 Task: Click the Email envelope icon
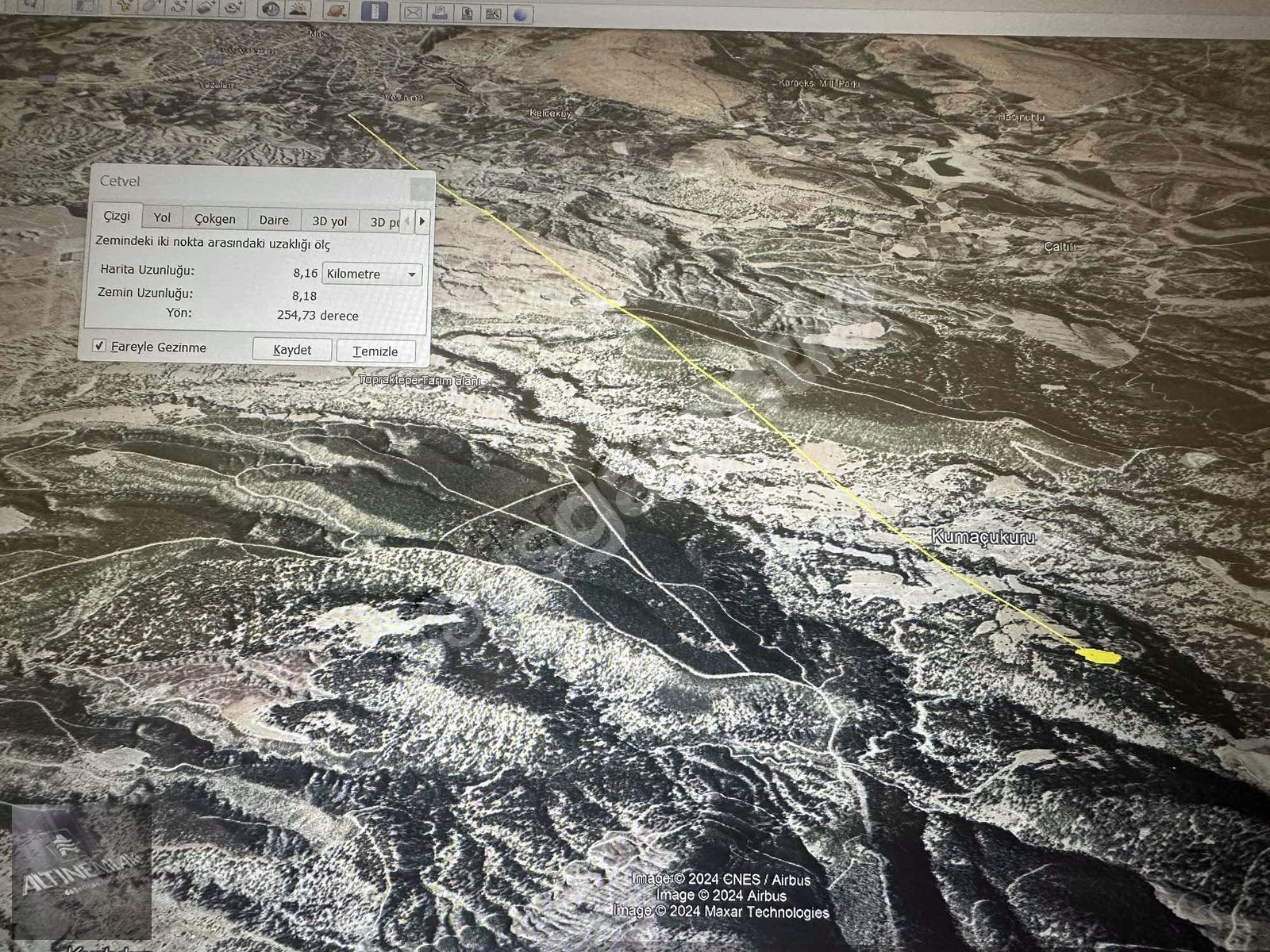pos(412,13)
